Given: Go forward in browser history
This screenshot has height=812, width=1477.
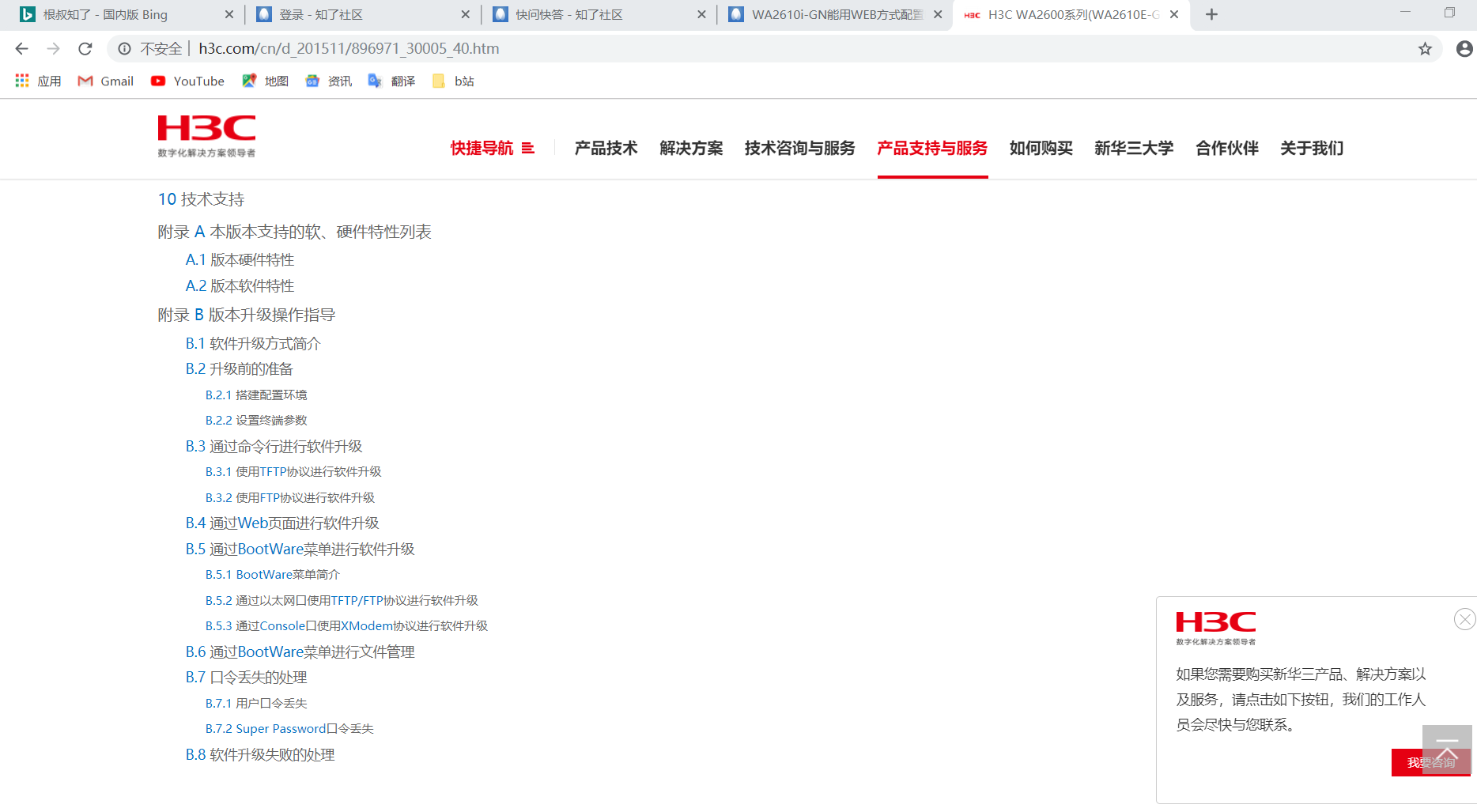Looking at the screenshot, I should tap(53, 49).
